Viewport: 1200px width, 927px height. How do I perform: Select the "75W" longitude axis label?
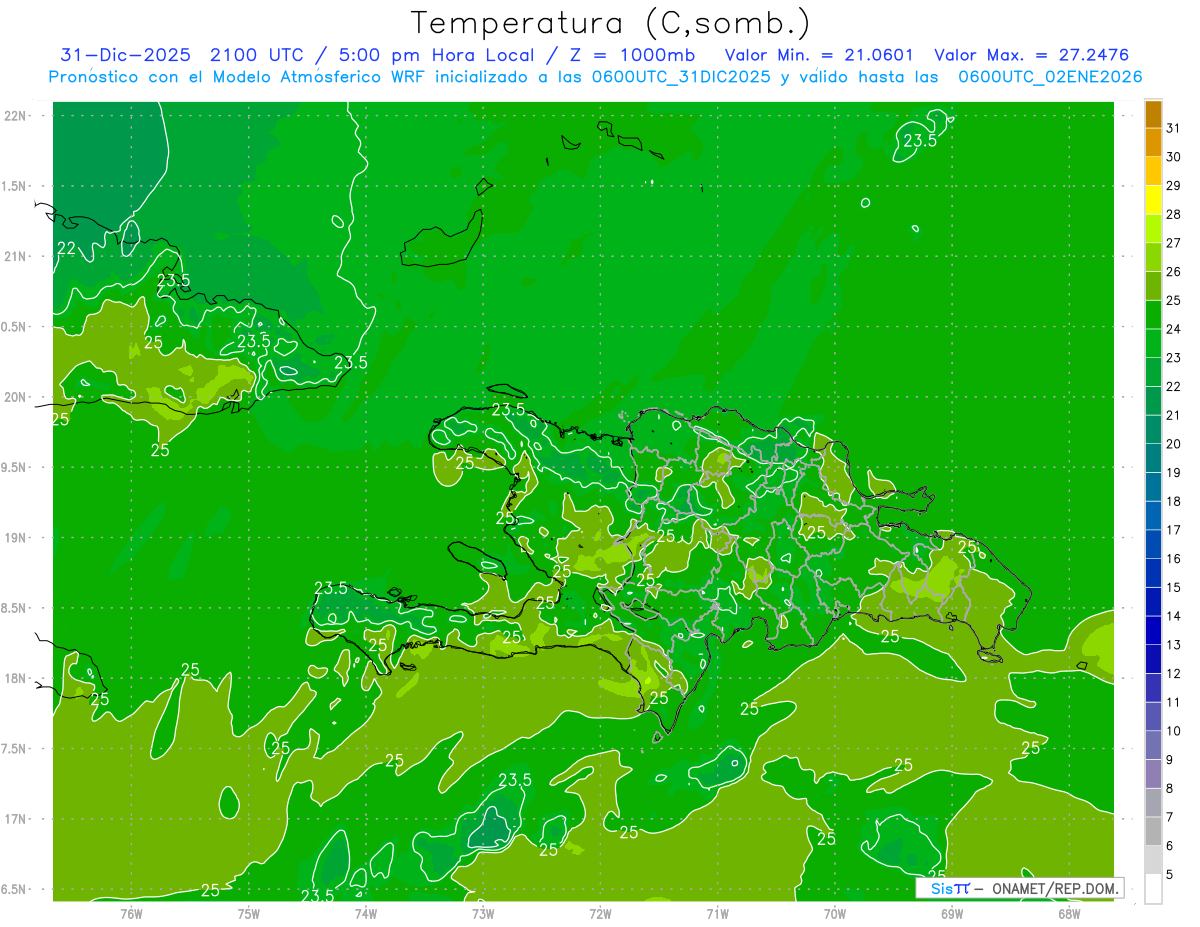[x=249, y=913]
